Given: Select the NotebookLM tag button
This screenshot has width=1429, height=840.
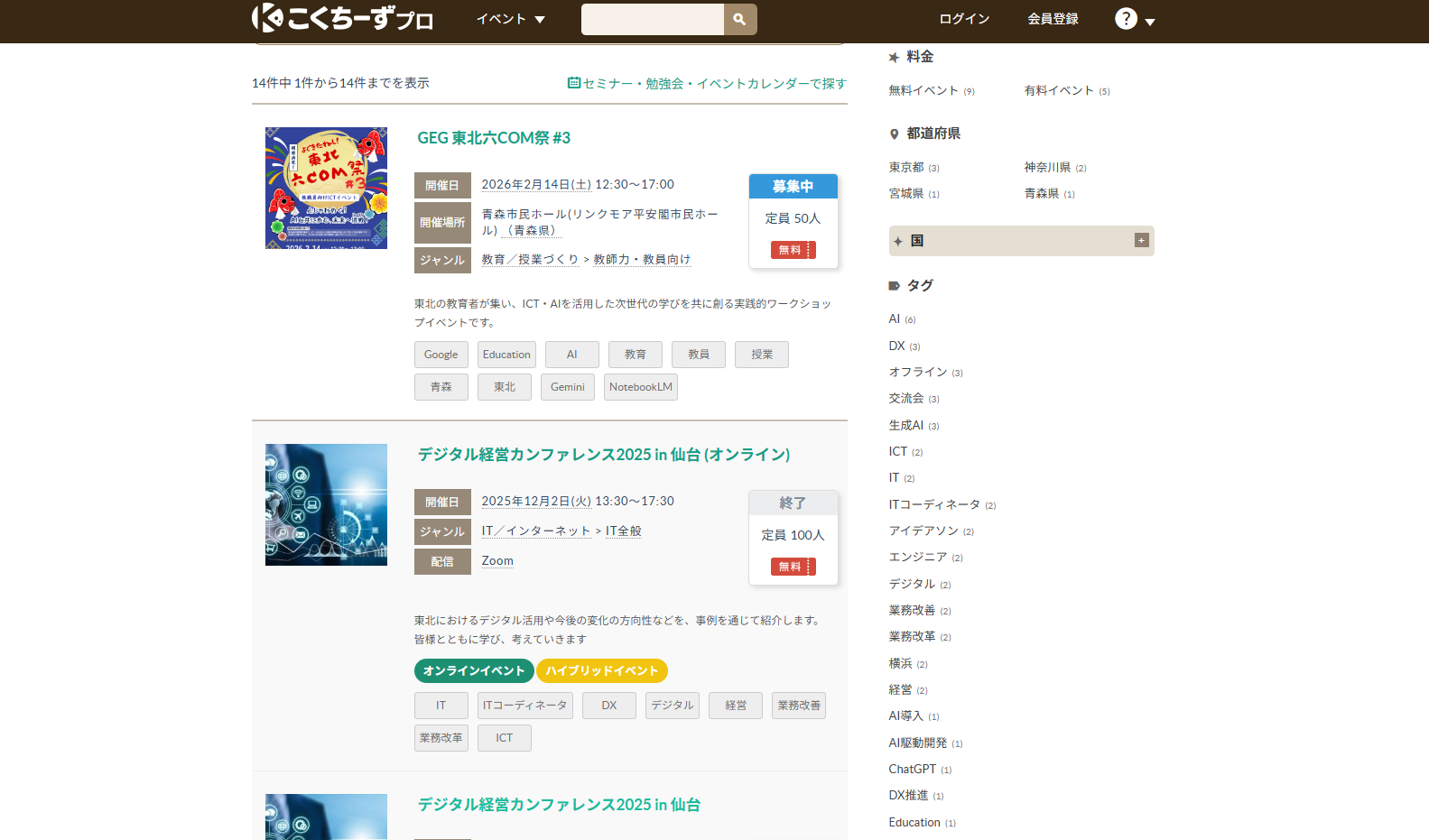Looking at the screenshot, I should tap(640, 387).
